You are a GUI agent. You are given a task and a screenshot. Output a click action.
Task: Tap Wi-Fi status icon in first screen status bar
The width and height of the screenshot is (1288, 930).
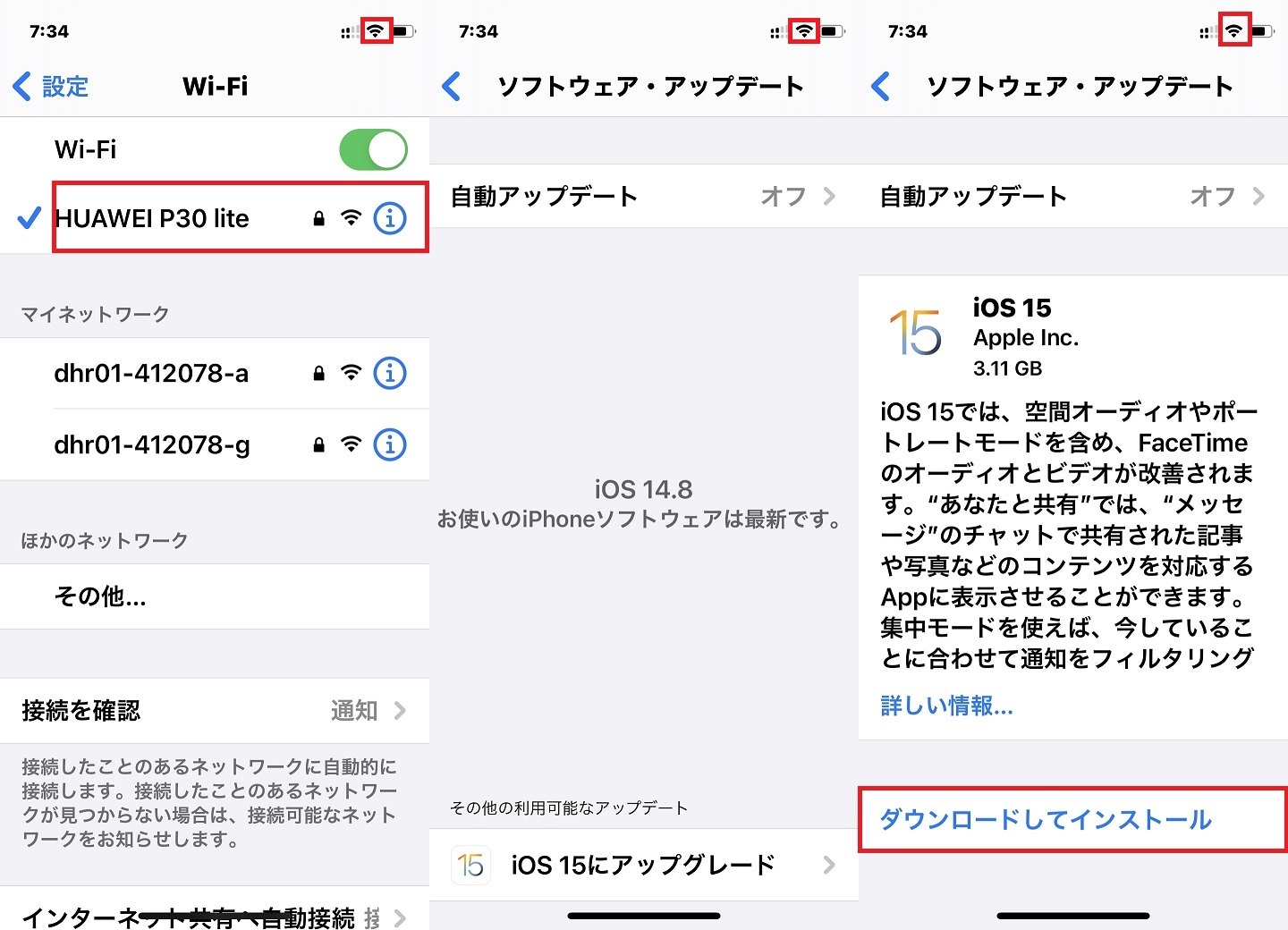(376, 31)
